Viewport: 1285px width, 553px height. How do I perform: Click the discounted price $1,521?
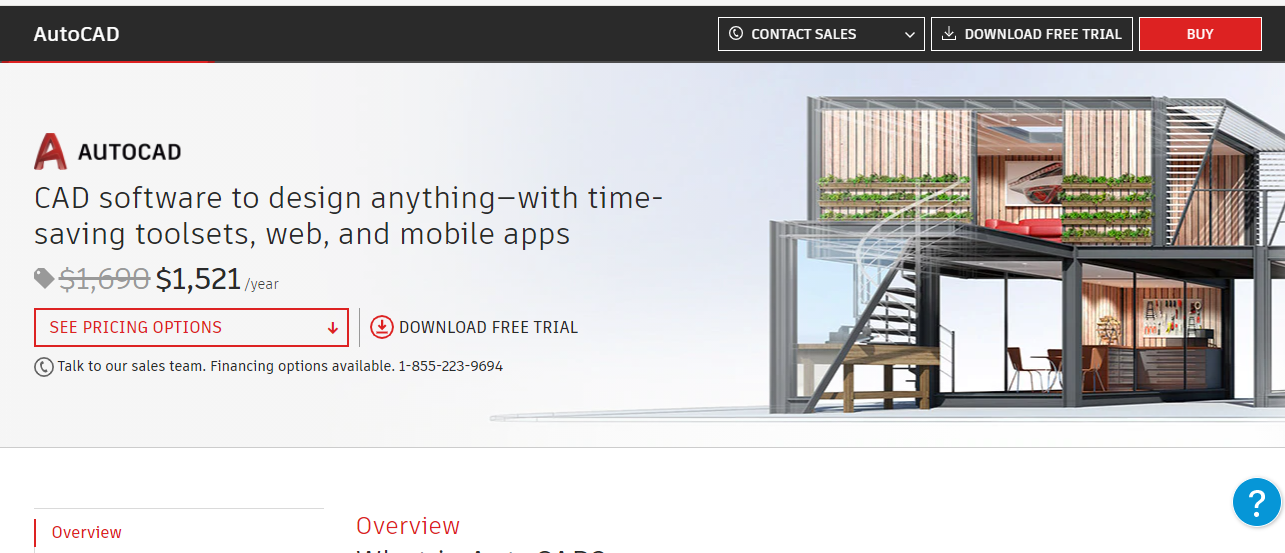[x=199, y=279]
